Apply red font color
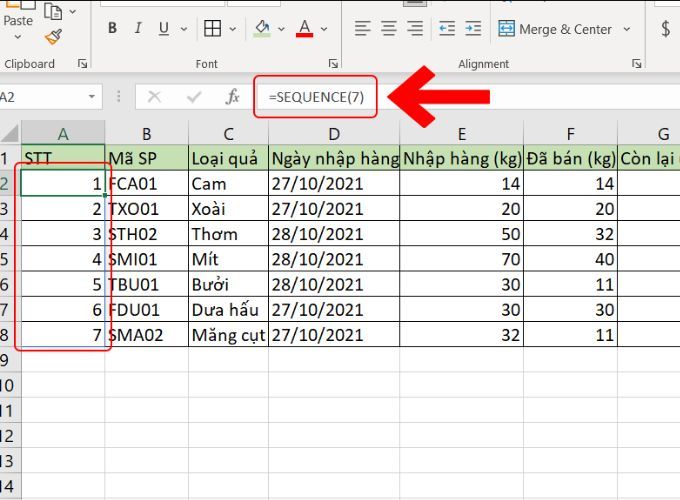The width and height of the screenshot is (680, 500). (x=305, y=29)
